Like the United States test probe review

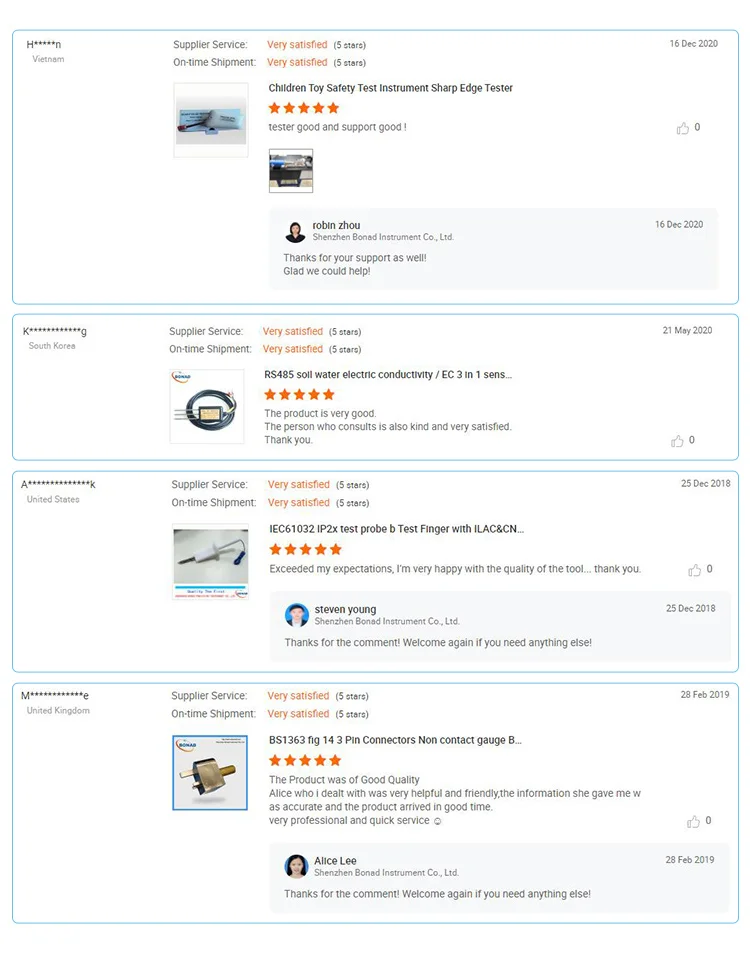(x=695, y=570)
